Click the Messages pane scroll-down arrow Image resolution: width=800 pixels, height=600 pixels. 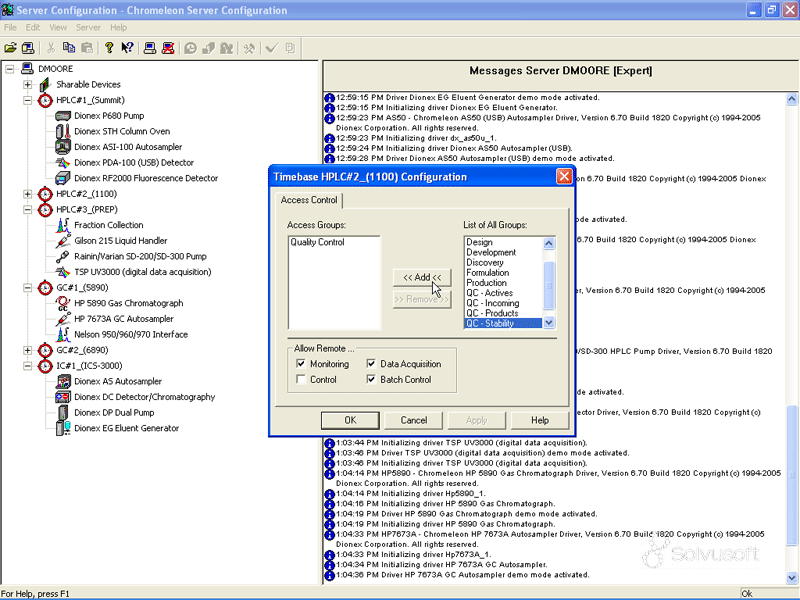coord(792,578)
